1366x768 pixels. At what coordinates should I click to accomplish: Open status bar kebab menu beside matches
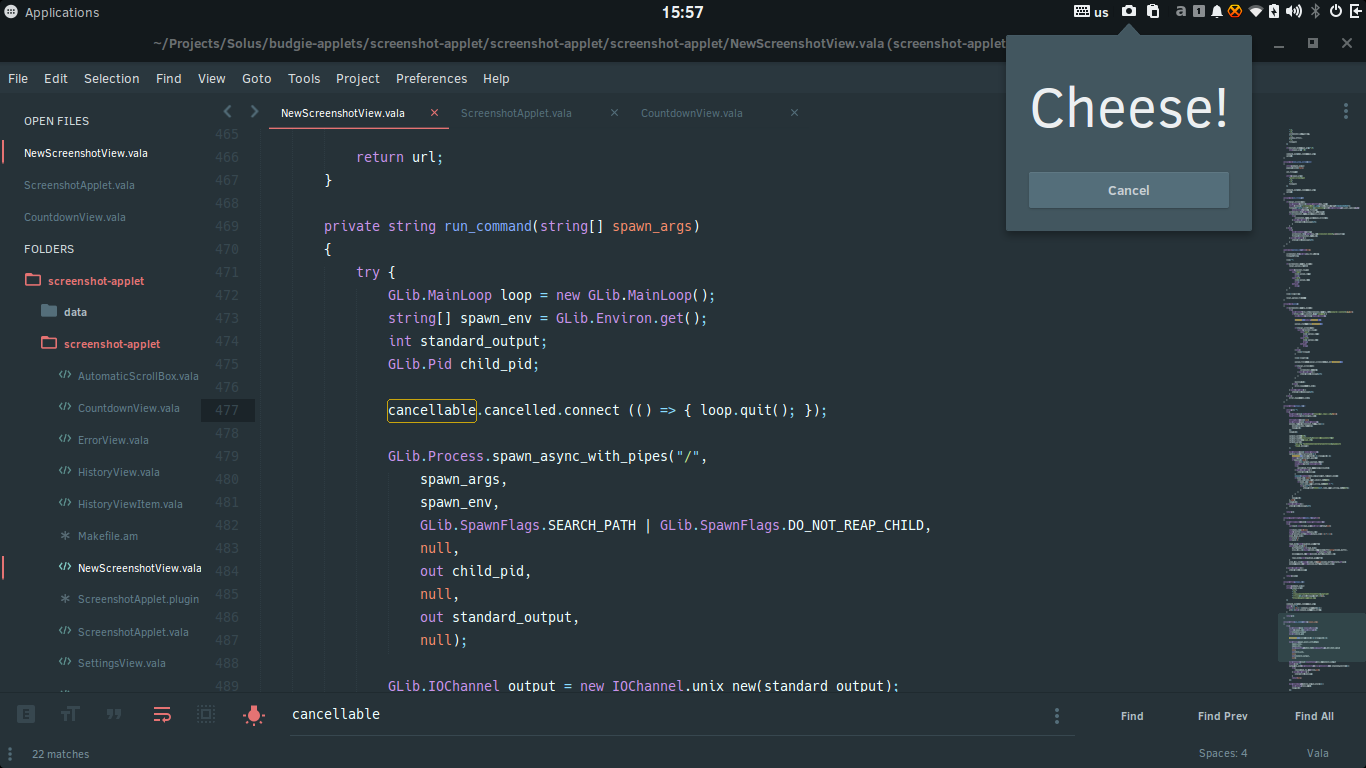(12, 753)
